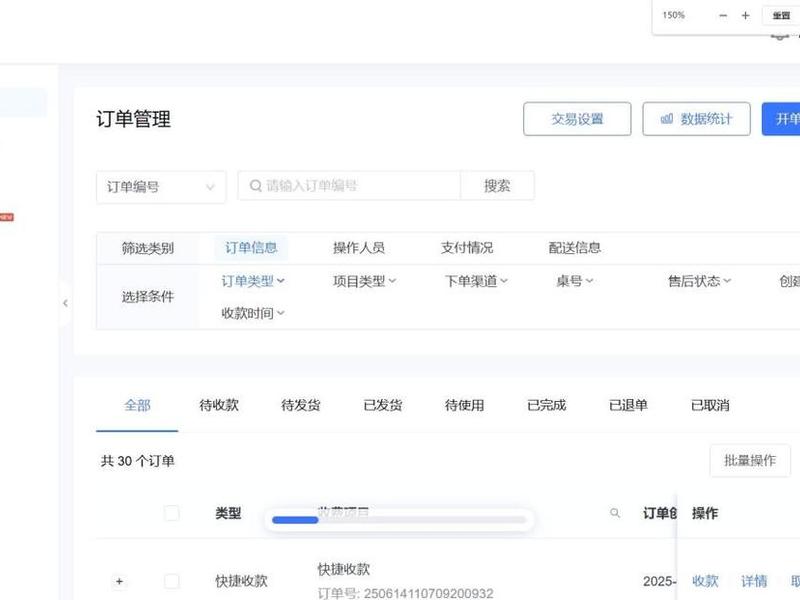The image size is (800, 600).
Task: Select 配送信息 filter category
Action: [x=574, y=248]
